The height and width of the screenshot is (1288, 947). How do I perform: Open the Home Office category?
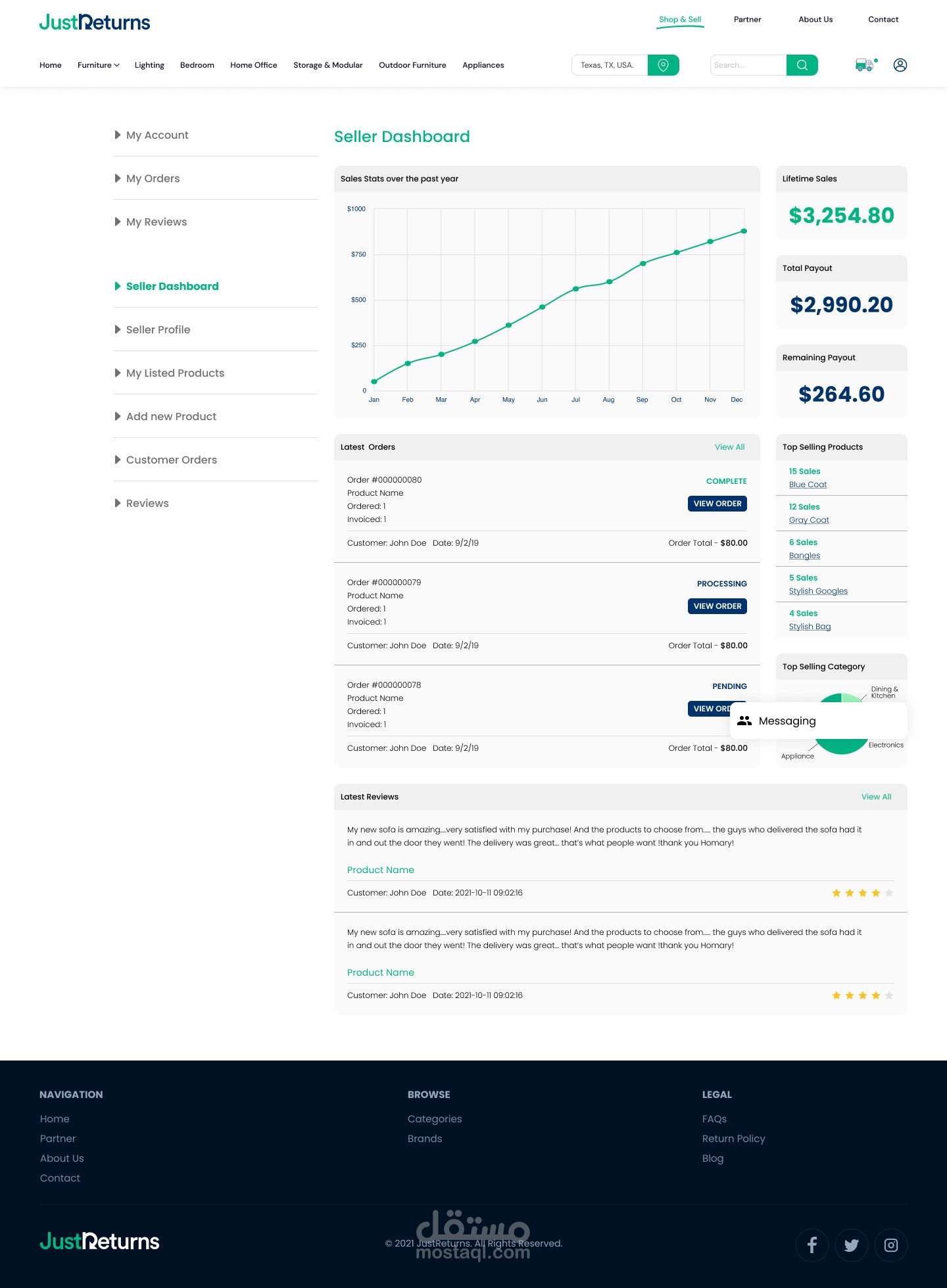(254, 65)
